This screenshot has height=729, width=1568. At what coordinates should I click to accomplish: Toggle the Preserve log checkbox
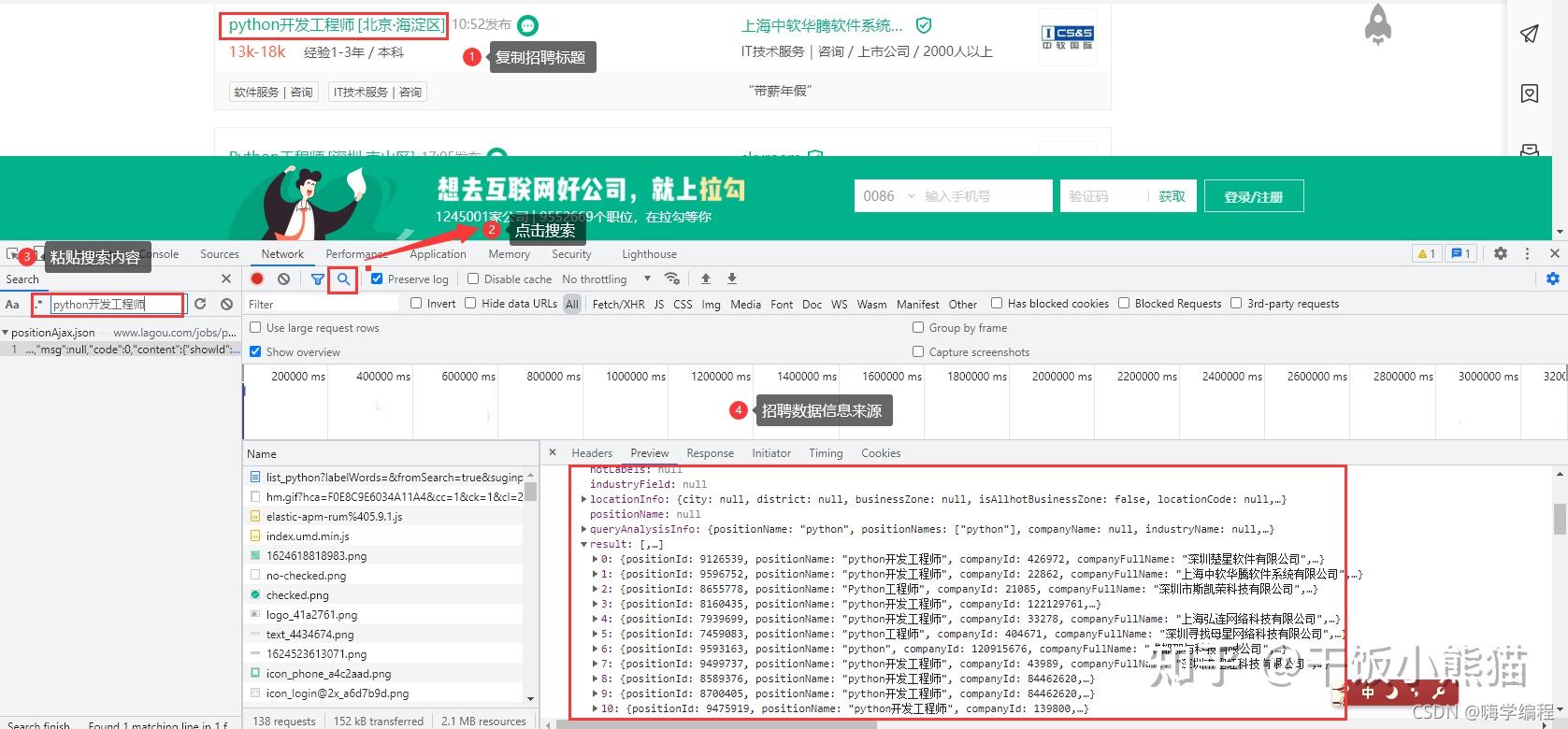pos(377,279)
